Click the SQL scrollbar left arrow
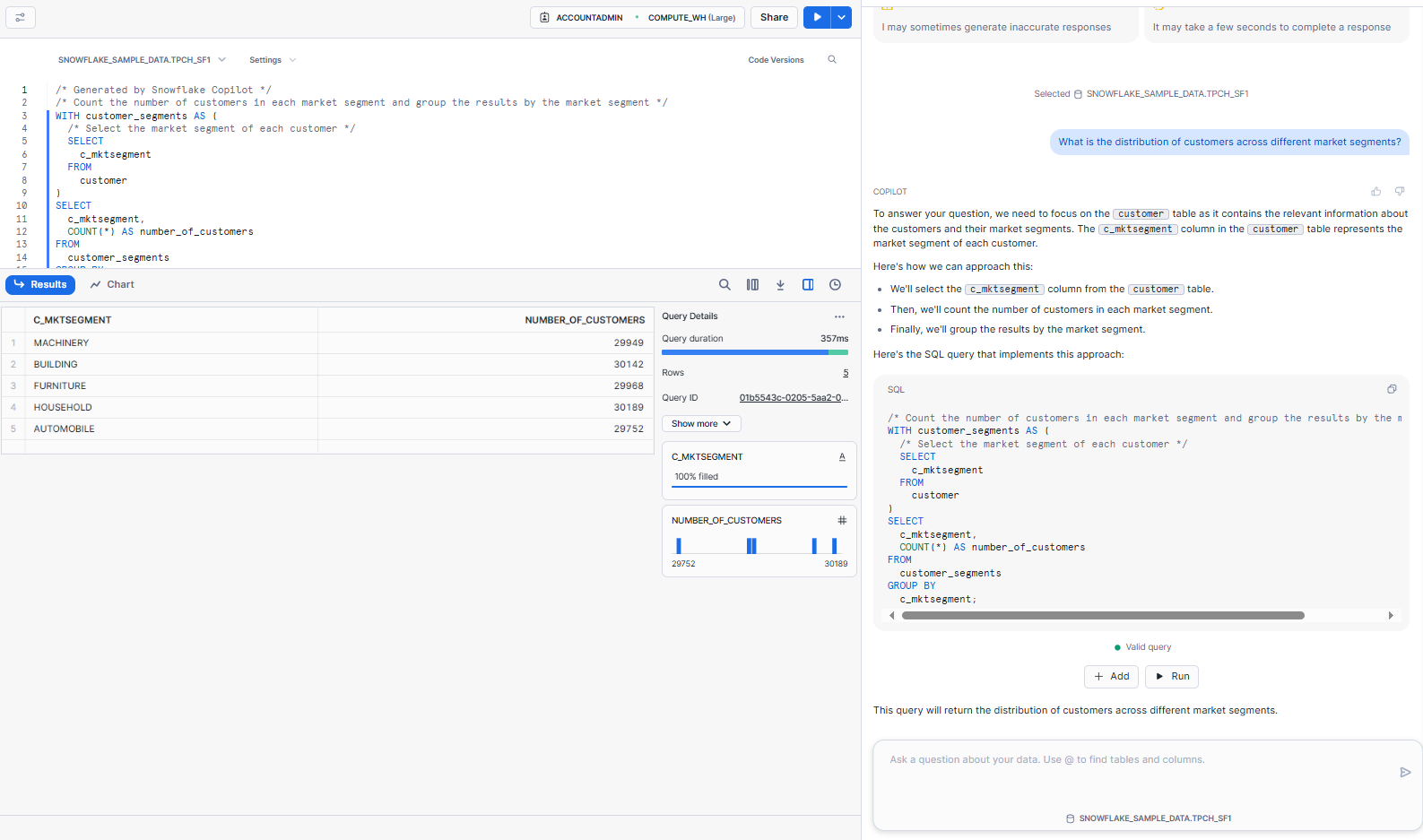The height and width of the screenshot is (840, 1423). coord(891,616)
